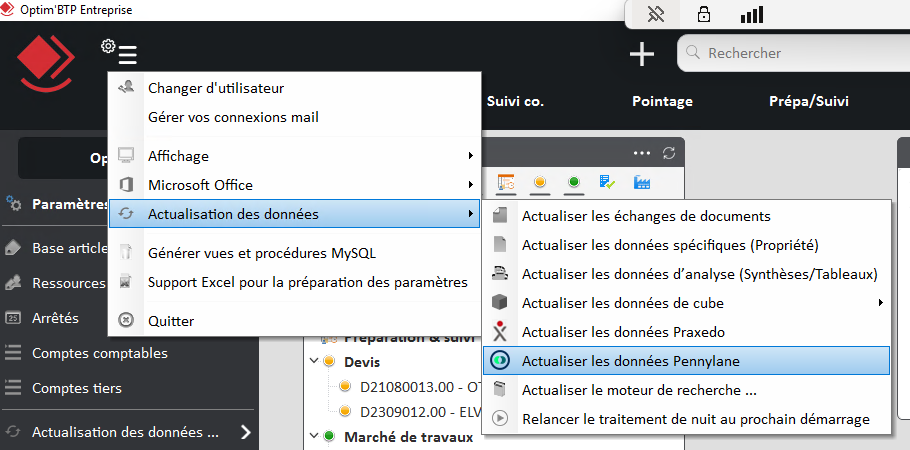The image size is (910, 450).
Task: Open Comptes tiers in sidebar
Action: [77, 388]
